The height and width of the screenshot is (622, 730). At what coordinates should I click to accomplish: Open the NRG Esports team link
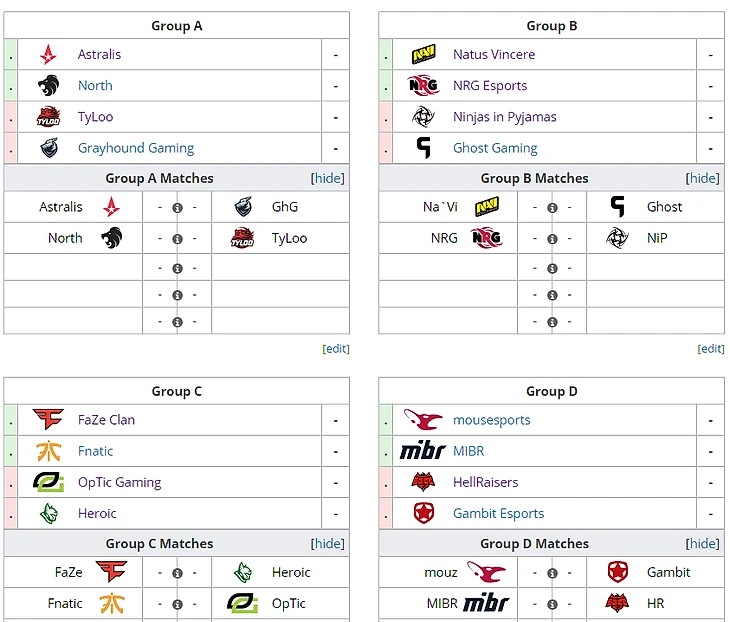[490, 86]
